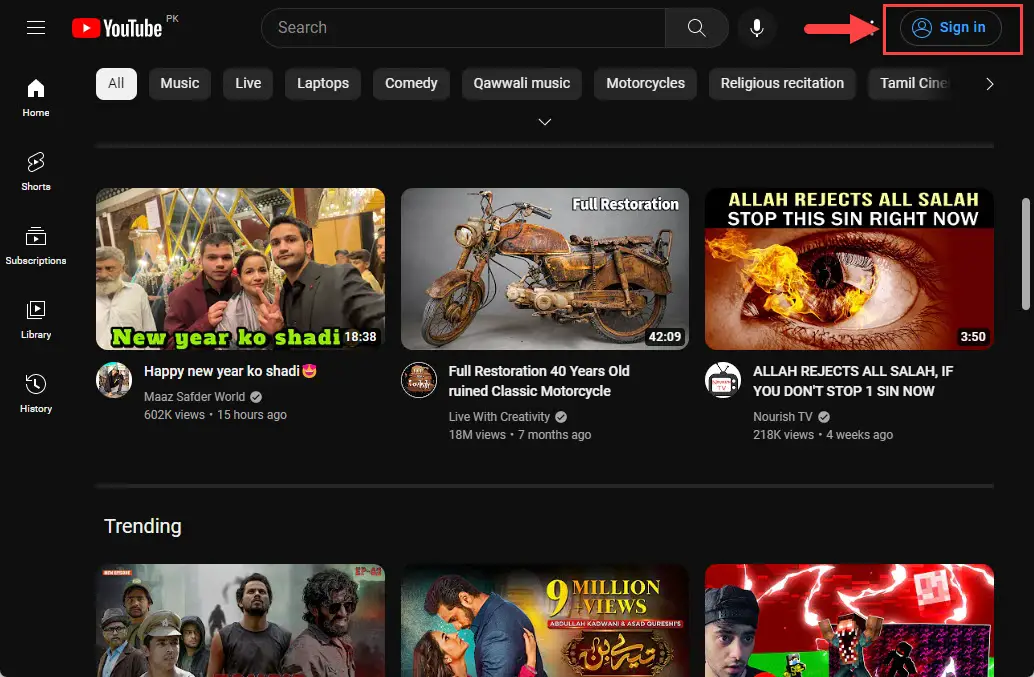Screen dimensions: 1034x677
Task: Go to Home in sidebar
Action: click(36, 97)
